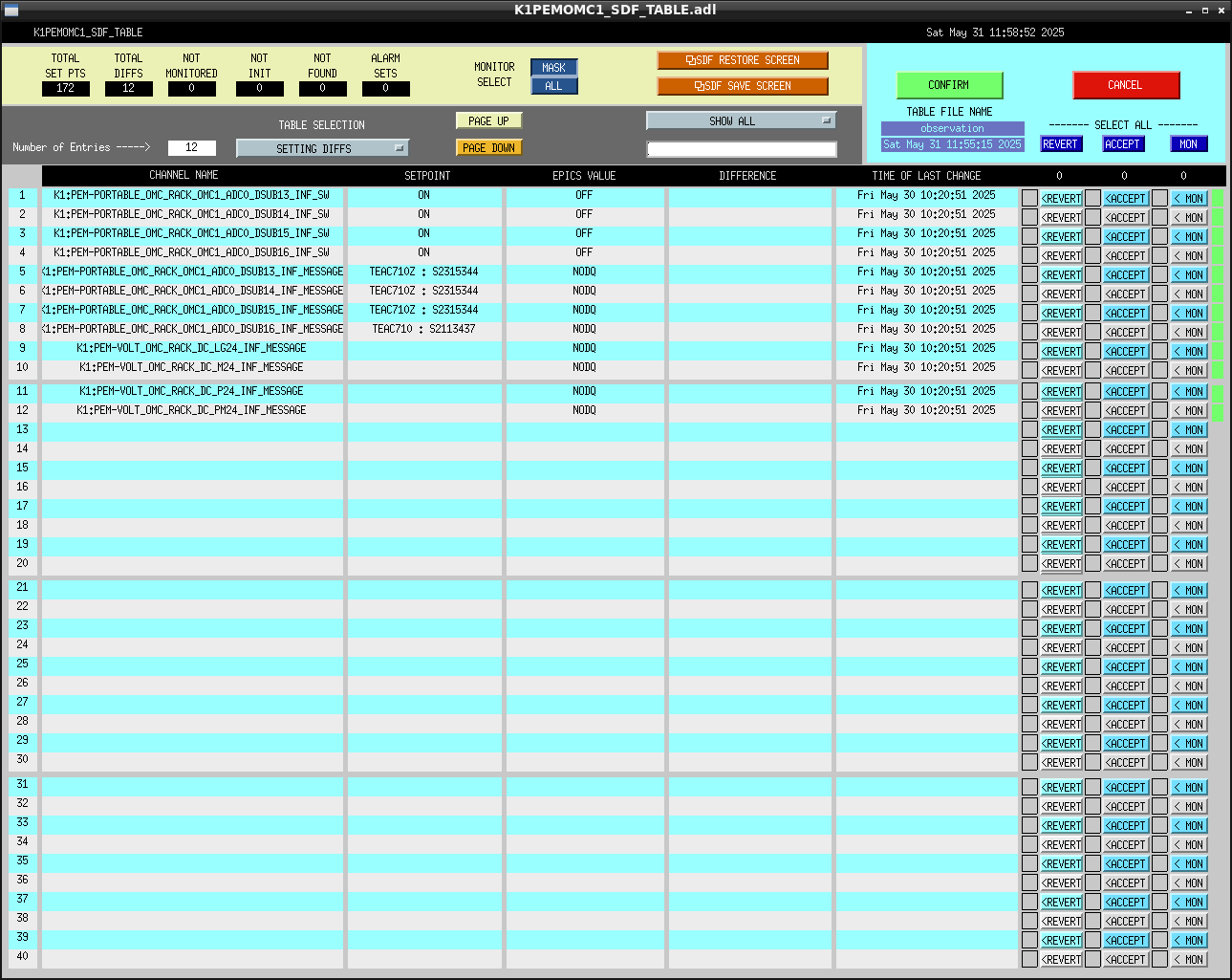Screen dimensions: 1232x980
Task: Click time of last change in row 11
Action: (x=926, y=391)
